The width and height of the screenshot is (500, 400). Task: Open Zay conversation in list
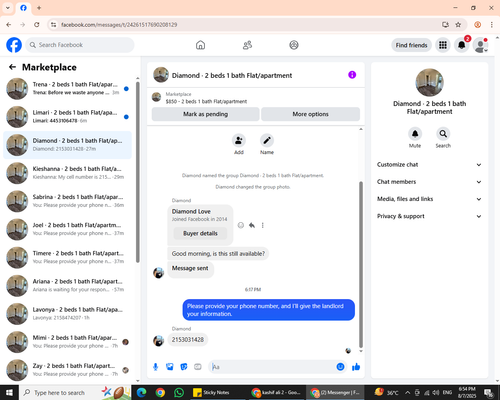tap(67, 370)
